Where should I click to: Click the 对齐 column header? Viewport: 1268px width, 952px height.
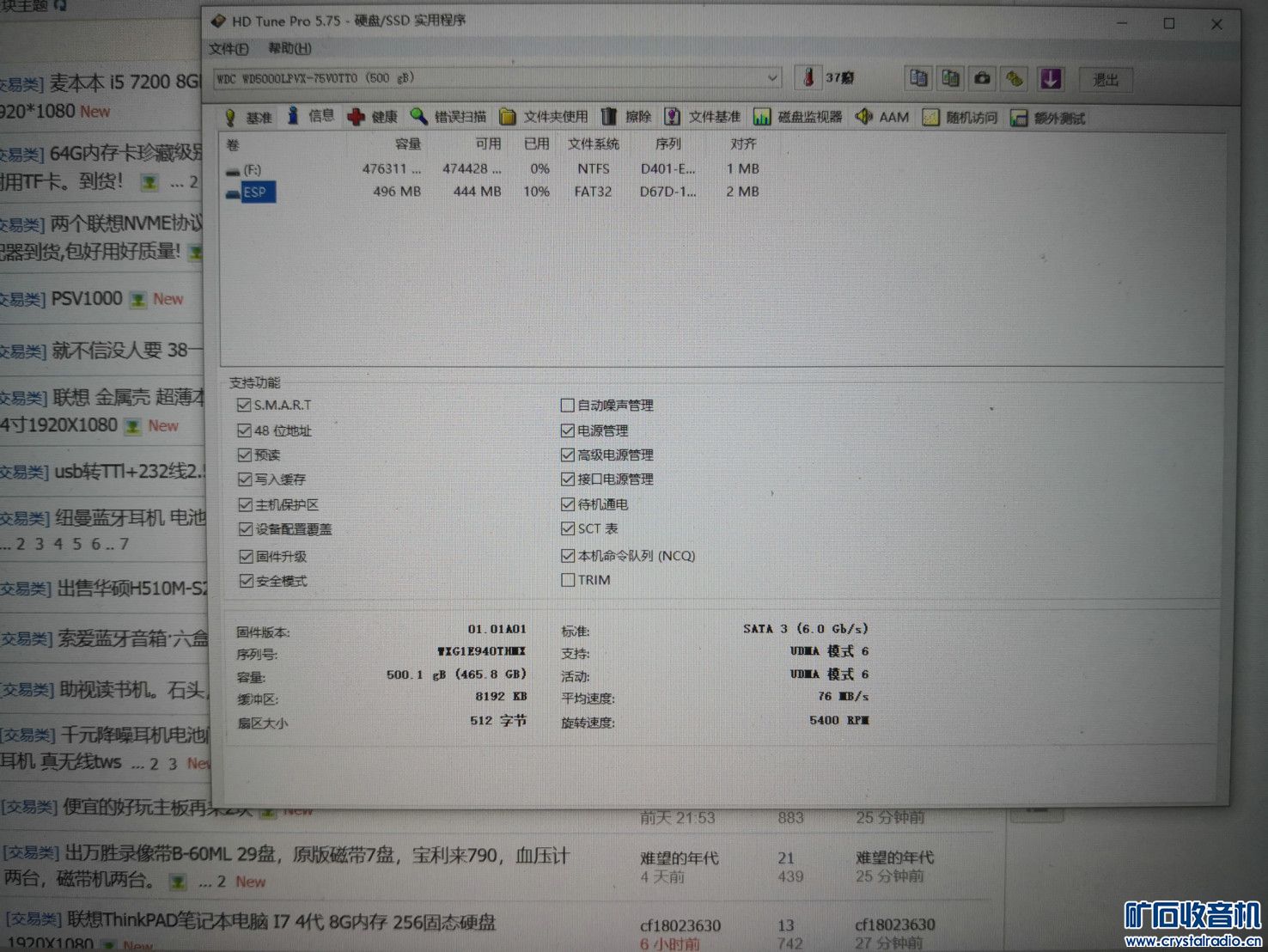click(744, 144)
